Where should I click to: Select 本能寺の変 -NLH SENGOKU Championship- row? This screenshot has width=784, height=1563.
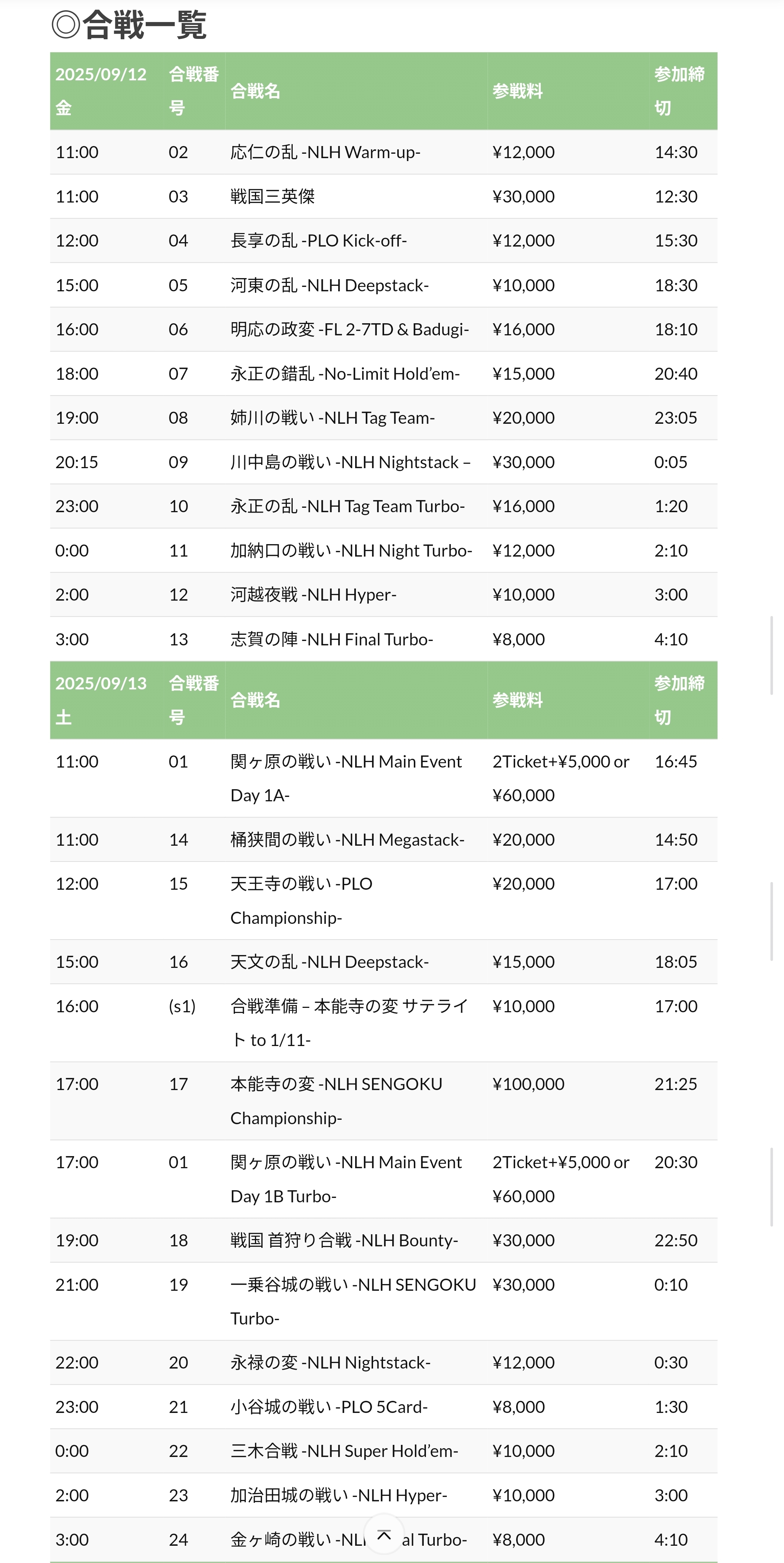point(383,1101)
